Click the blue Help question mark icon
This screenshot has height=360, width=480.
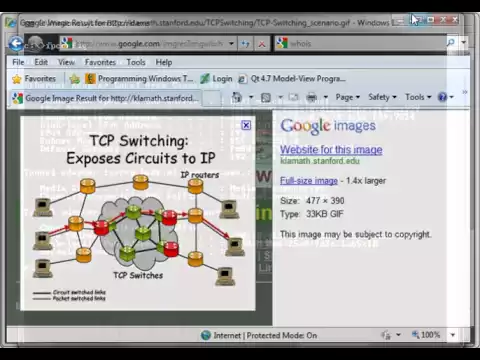point(442,97)
